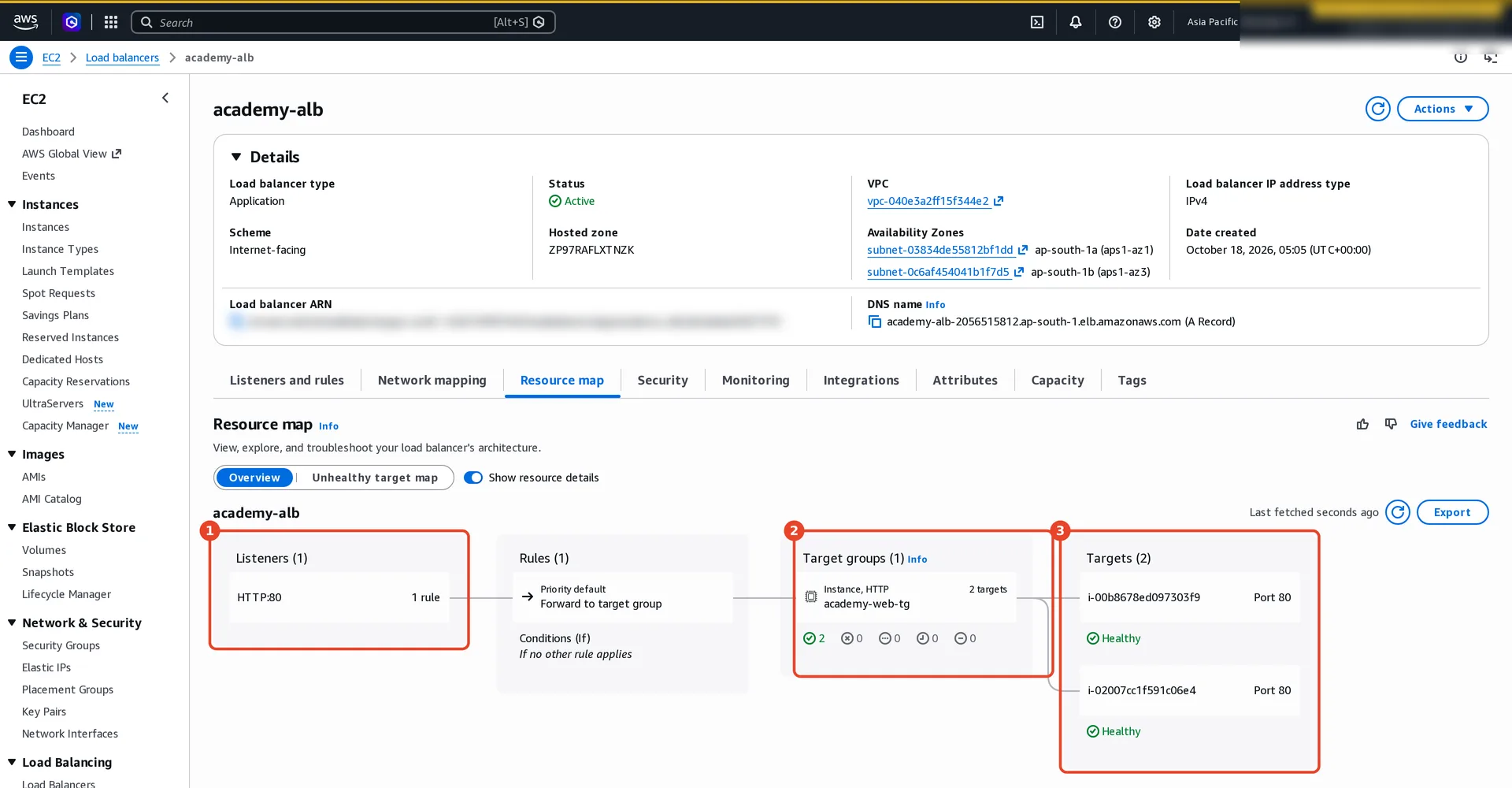Collapse the Network & Security section
The width and height of the screenshot is (1512, 788).
click(12, 623)
